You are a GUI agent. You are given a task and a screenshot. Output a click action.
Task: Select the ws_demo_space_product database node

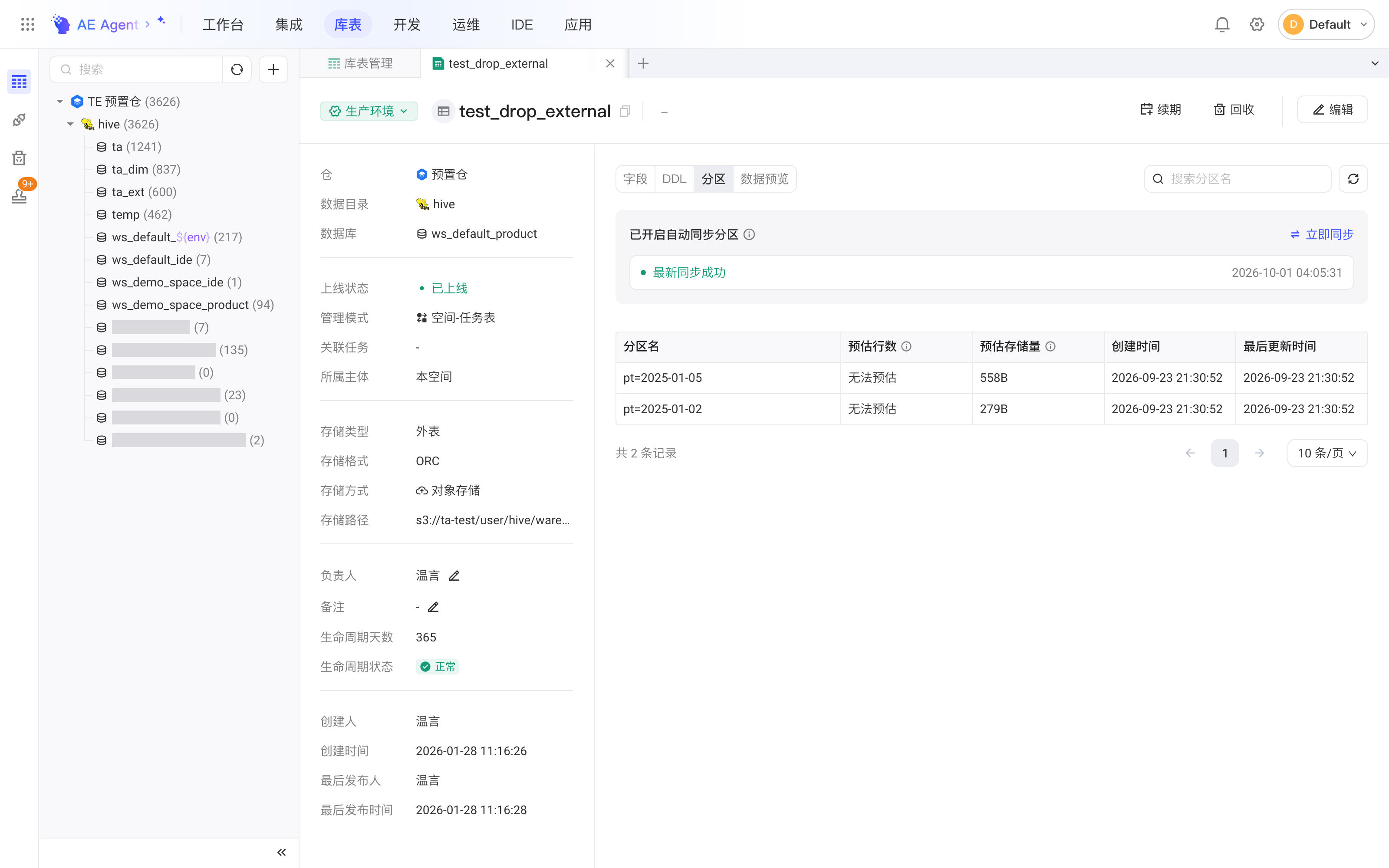point(185,305)
